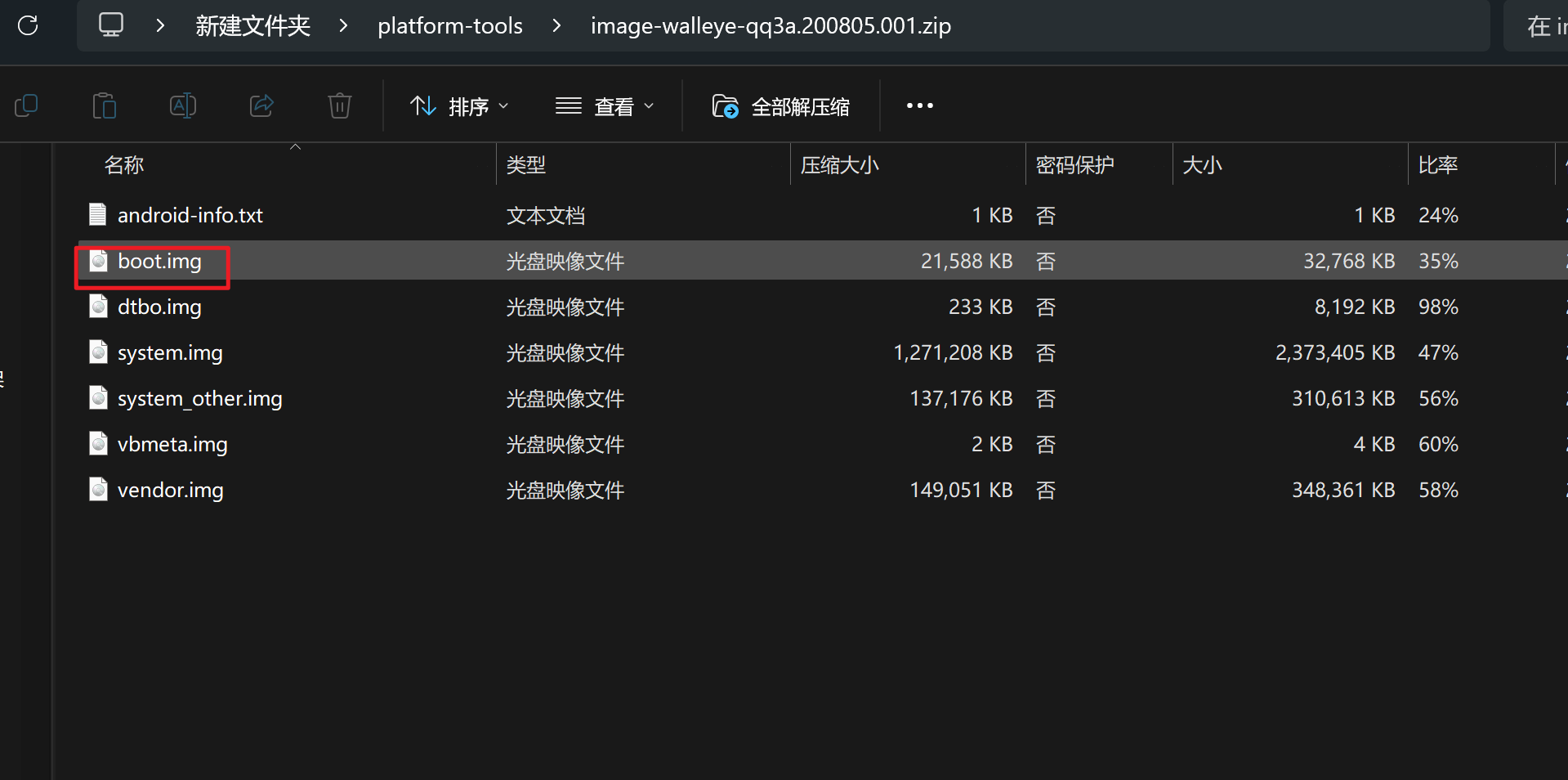Click the 35% ratio cell
This screenshot has width=1568, height=780.
click(1438, 261)
